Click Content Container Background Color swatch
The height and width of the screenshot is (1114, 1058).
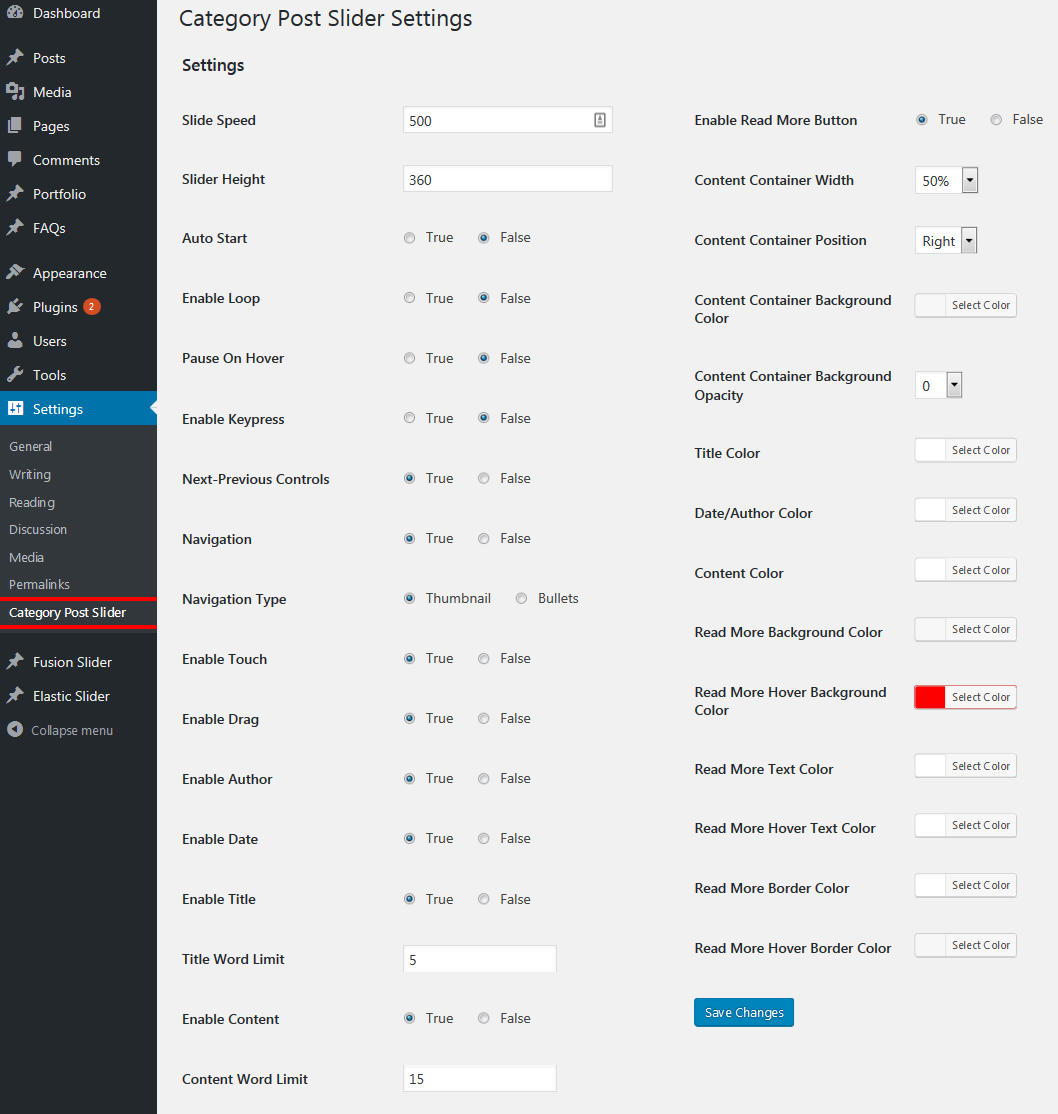coord(930,305)
